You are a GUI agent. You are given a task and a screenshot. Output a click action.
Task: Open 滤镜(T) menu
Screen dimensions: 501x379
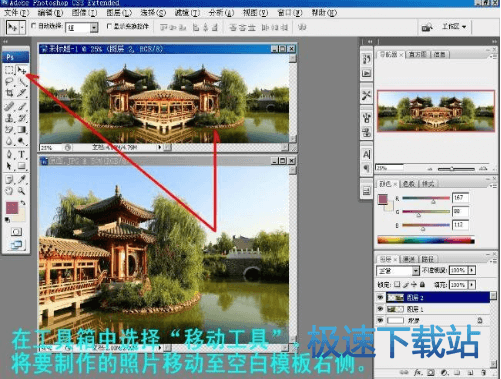click(x=187, y=13)
